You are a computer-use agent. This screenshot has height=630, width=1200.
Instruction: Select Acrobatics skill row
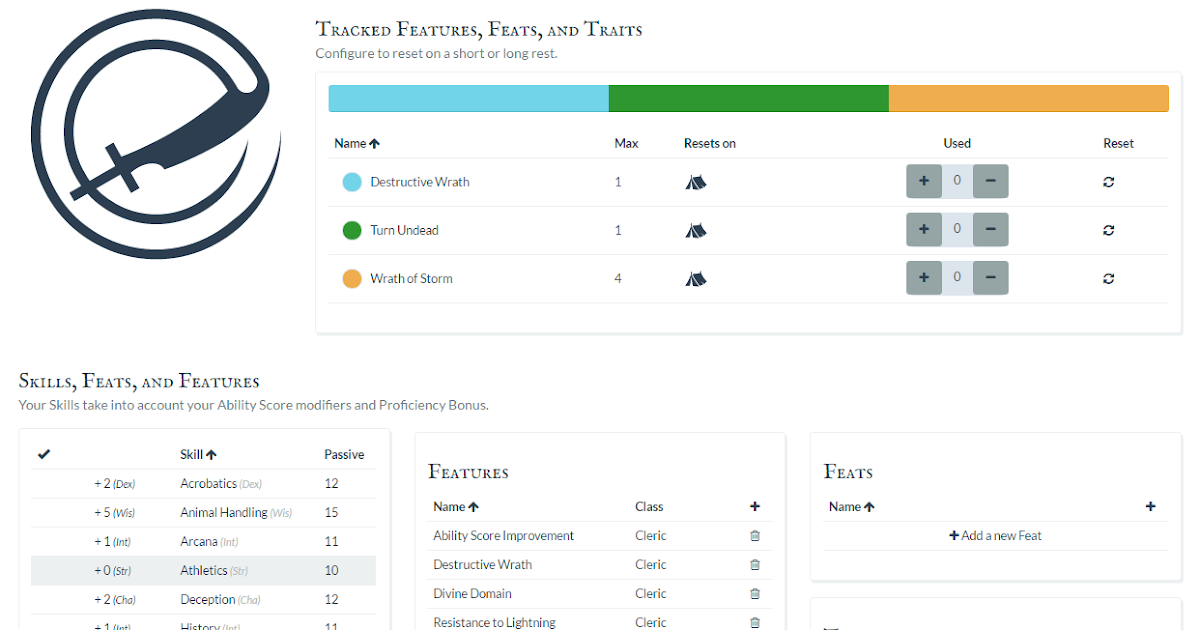click(204, 484)
